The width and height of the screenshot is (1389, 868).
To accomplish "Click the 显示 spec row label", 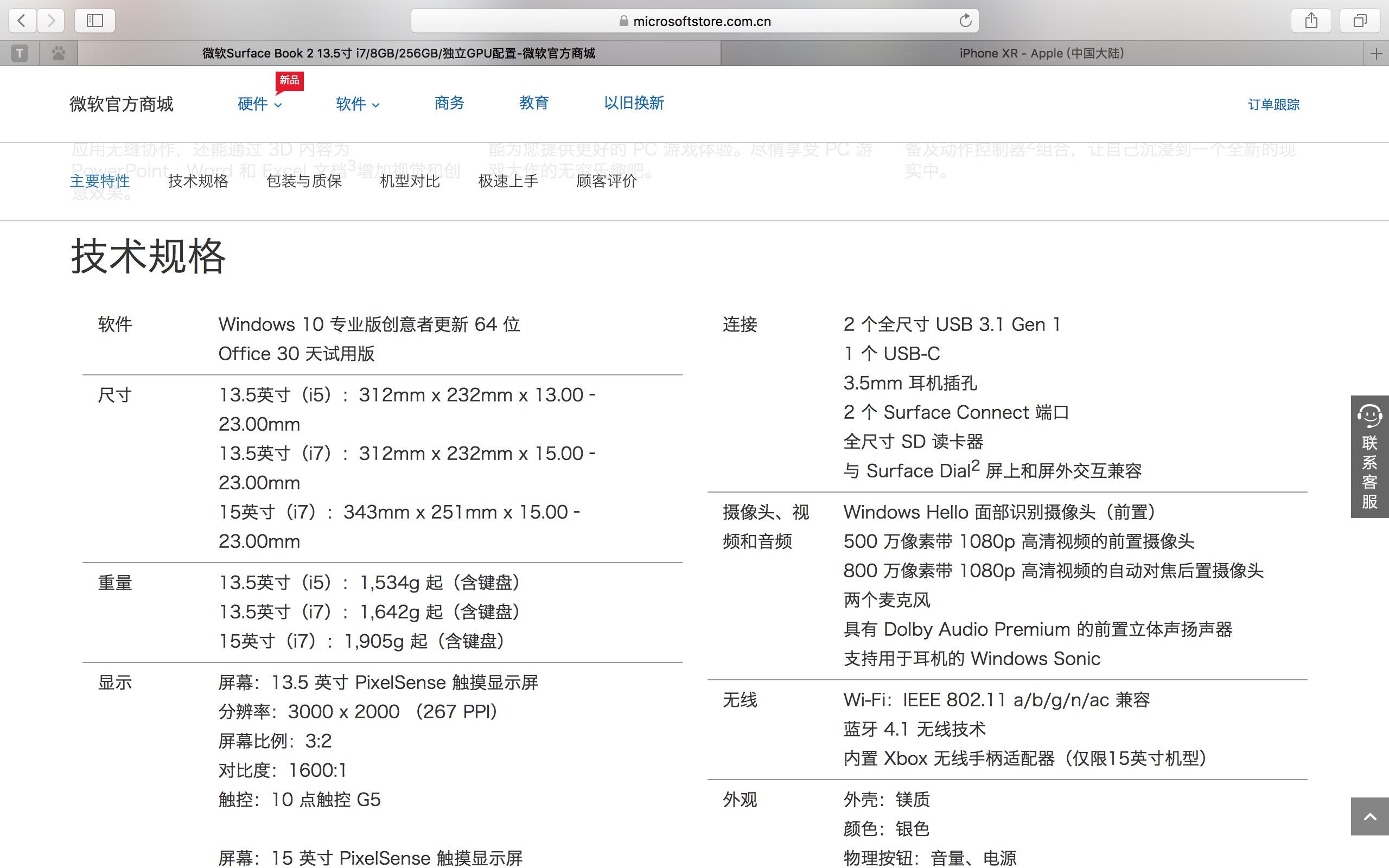I will coord(115,683).
